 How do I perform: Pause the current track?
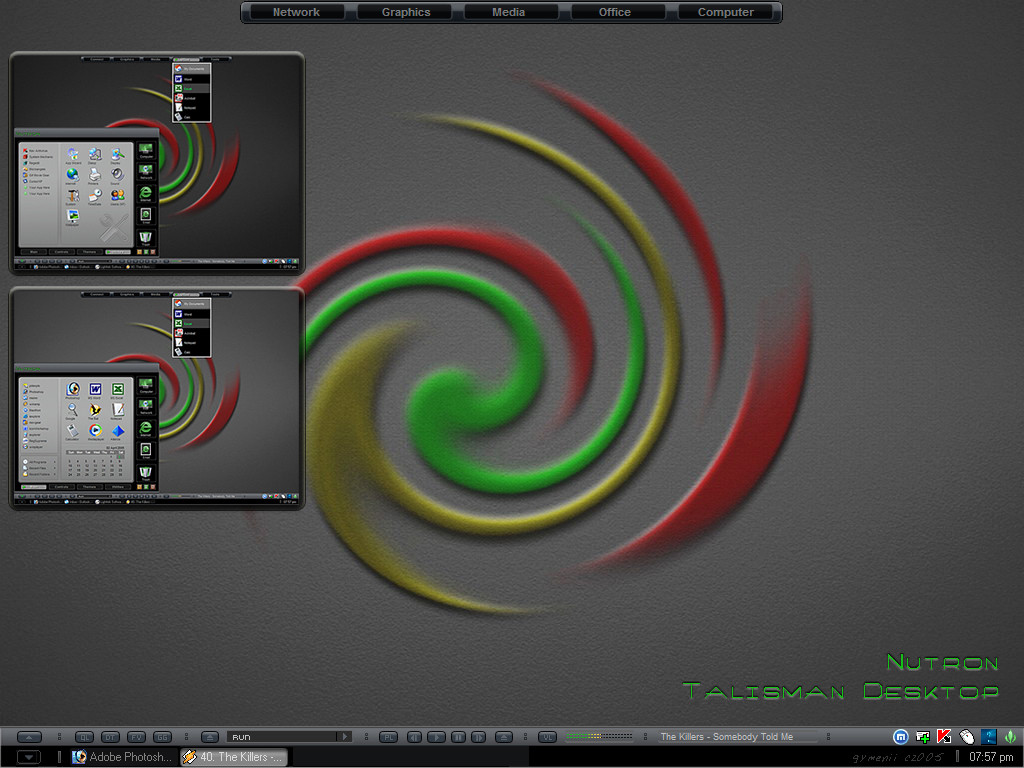coord(458,737)
